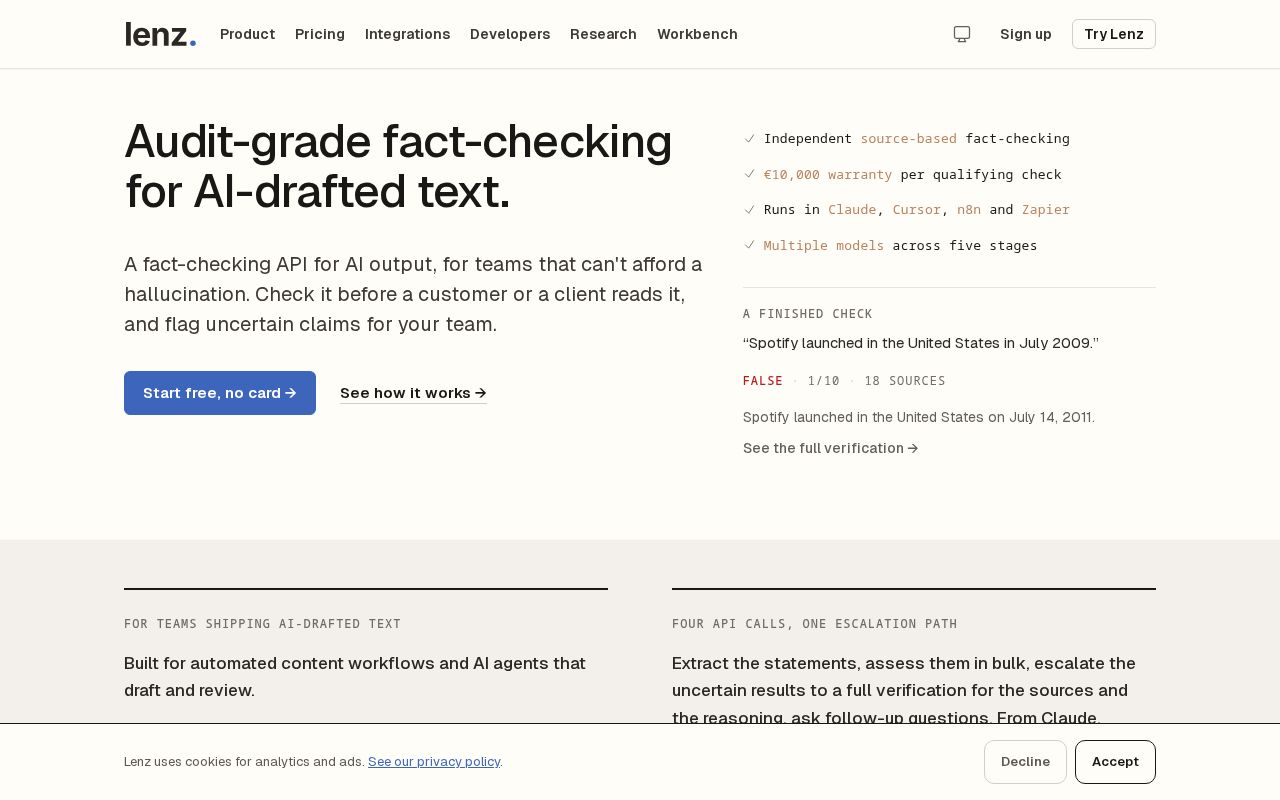Click the Spotify launched claim quote
This screenshot has height=800, width=1280.
point(921,343)
